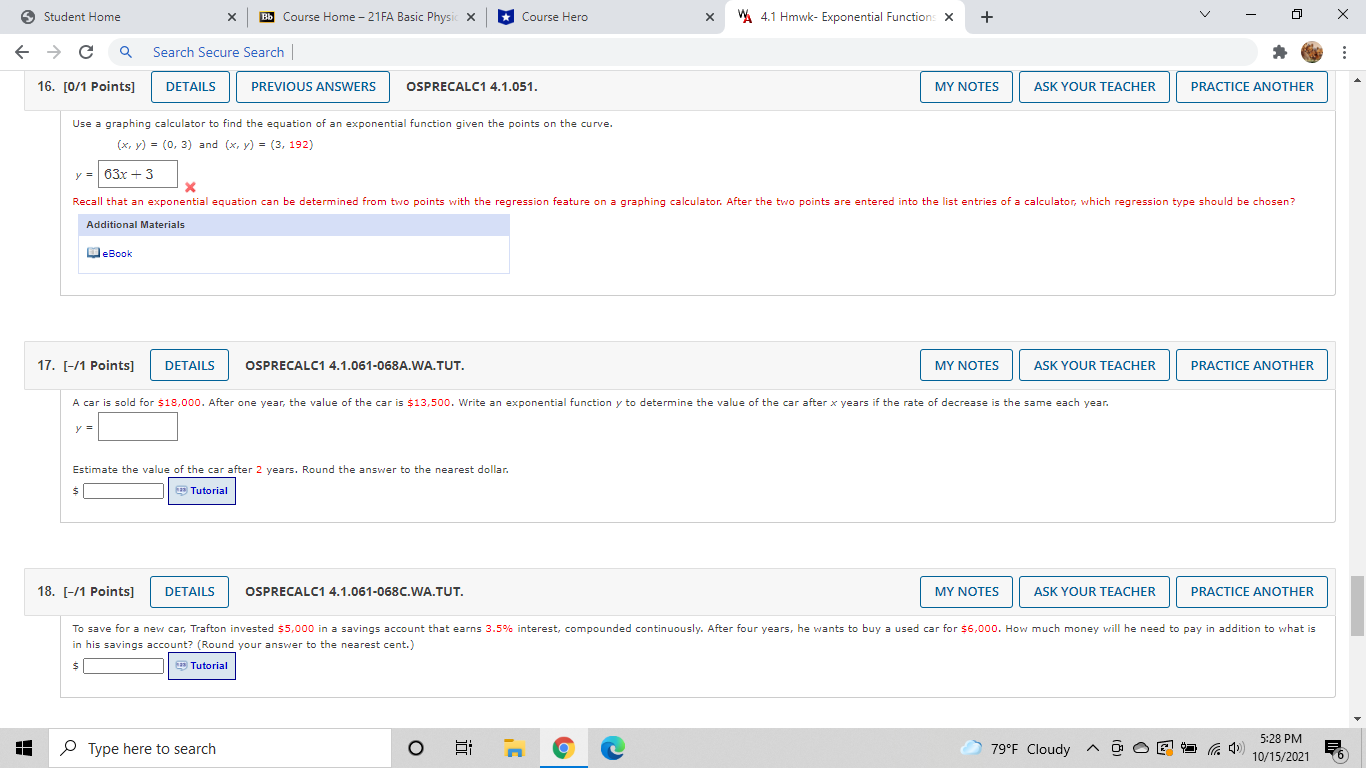
Task: Open a new browser tab
Action: [x=987, y=17]
